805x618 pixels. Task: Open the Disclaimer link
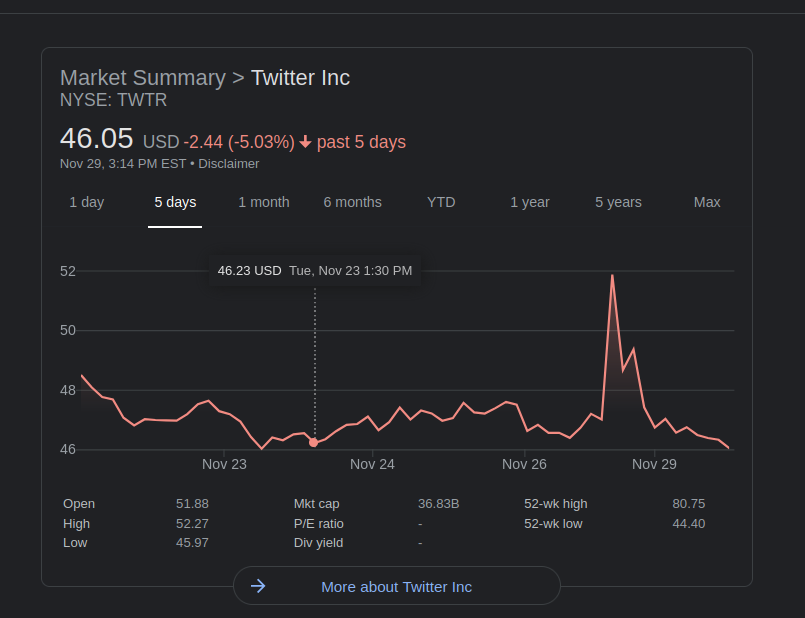click(228, 164)
